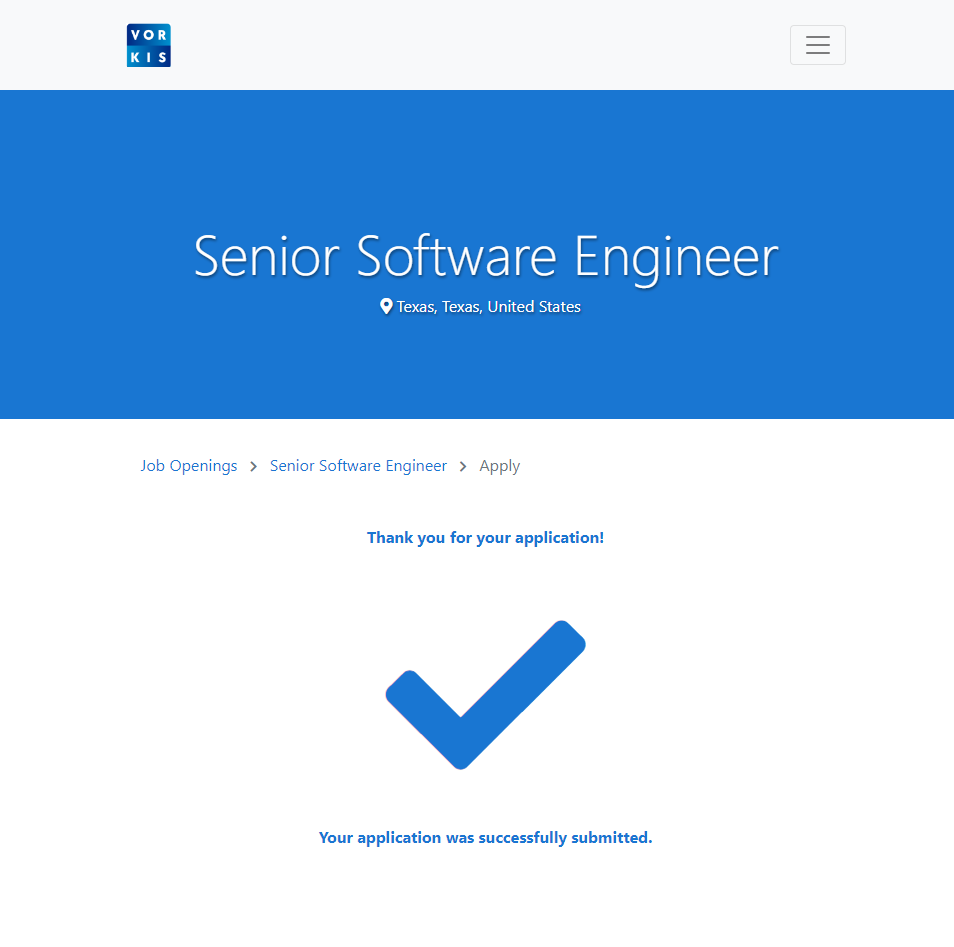Click the chevron after Job Openings breadcrumb
This screenshot has height=947, width=954.
(254, 466)
